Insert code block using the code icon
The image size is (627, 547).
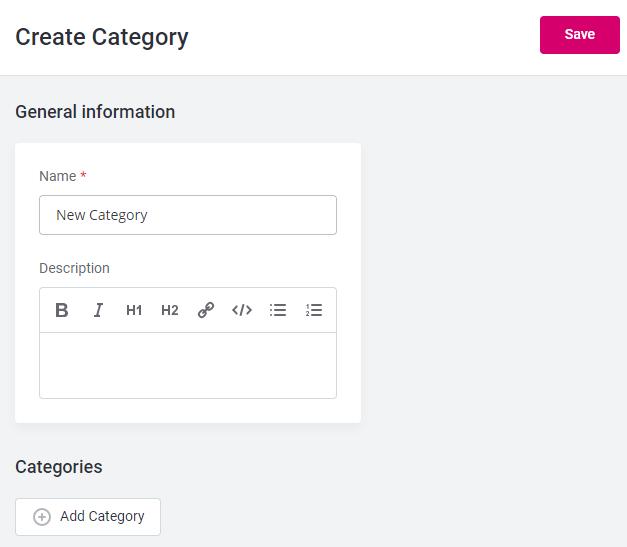242,310
